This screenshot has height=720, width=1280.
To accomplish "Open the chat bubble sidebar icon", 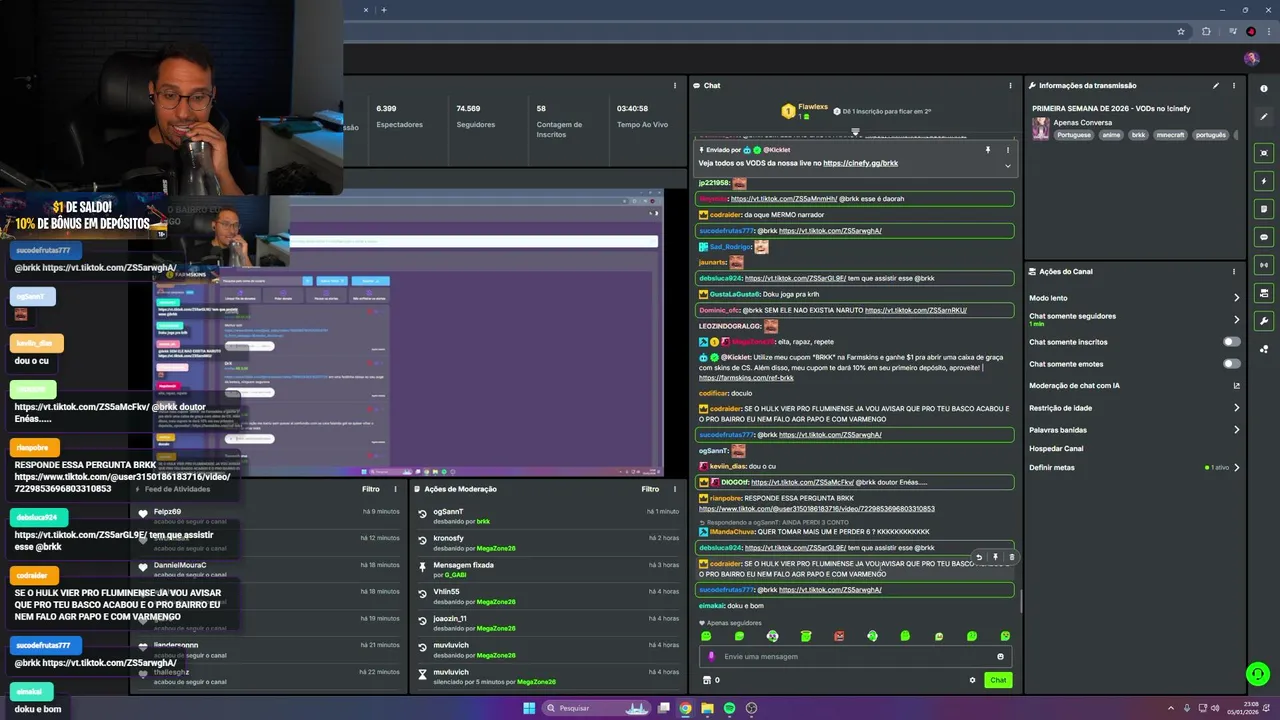I will [x=1264, y=237].
